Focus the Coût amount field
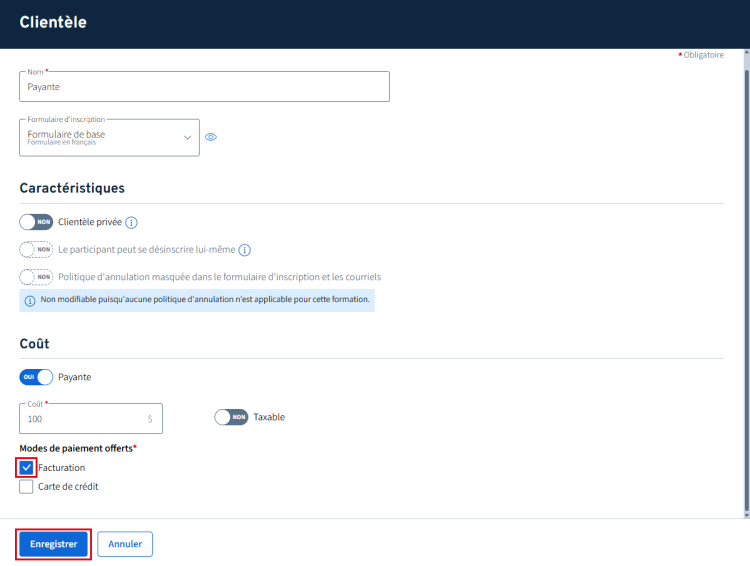The height and width of the screenshot is (566, 750). 85,419
